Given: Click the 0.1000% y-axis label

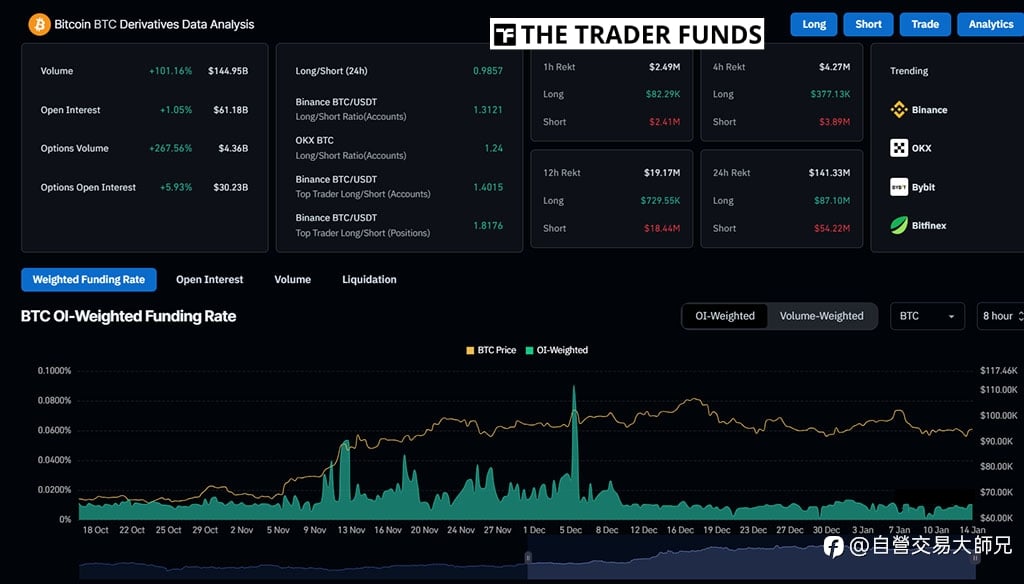Looking at the screenshot, I should tap(54, 370).
